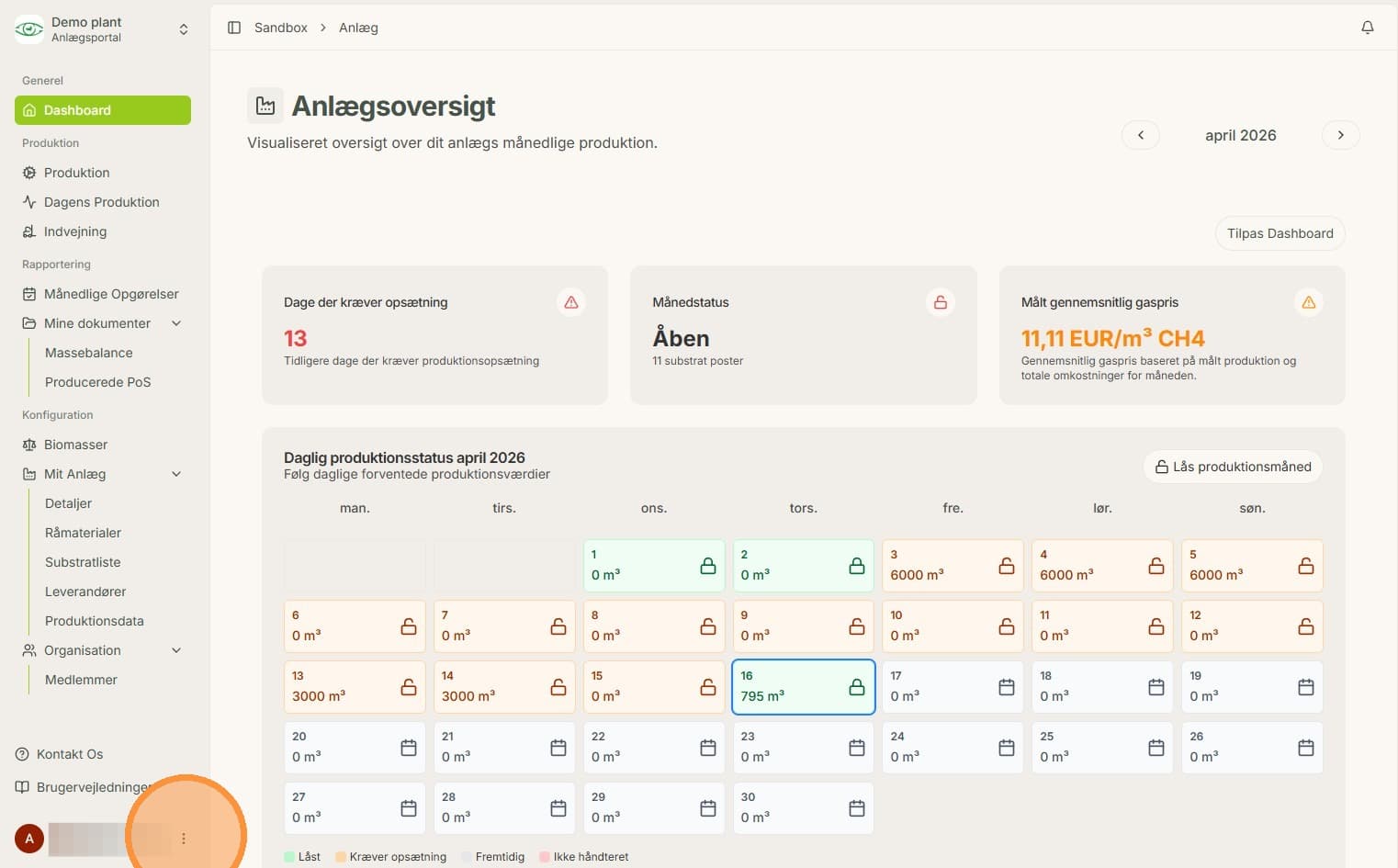Click Lås produktionsmåned button
1398x868 pixels.
pyautogui.click(x=1233, y=467)
